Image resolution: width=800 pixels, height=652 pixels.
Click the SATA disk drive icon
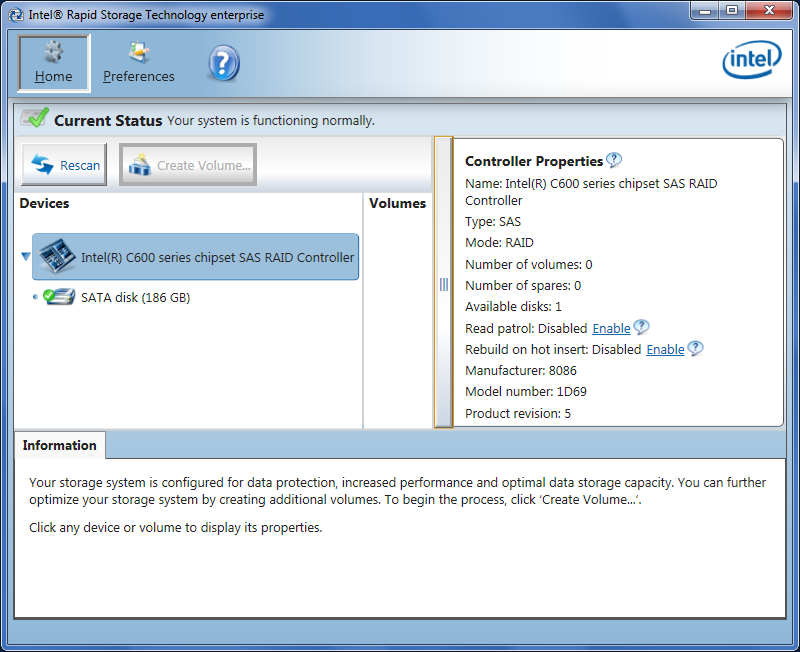pyautogui.click(x=59, y=296)
